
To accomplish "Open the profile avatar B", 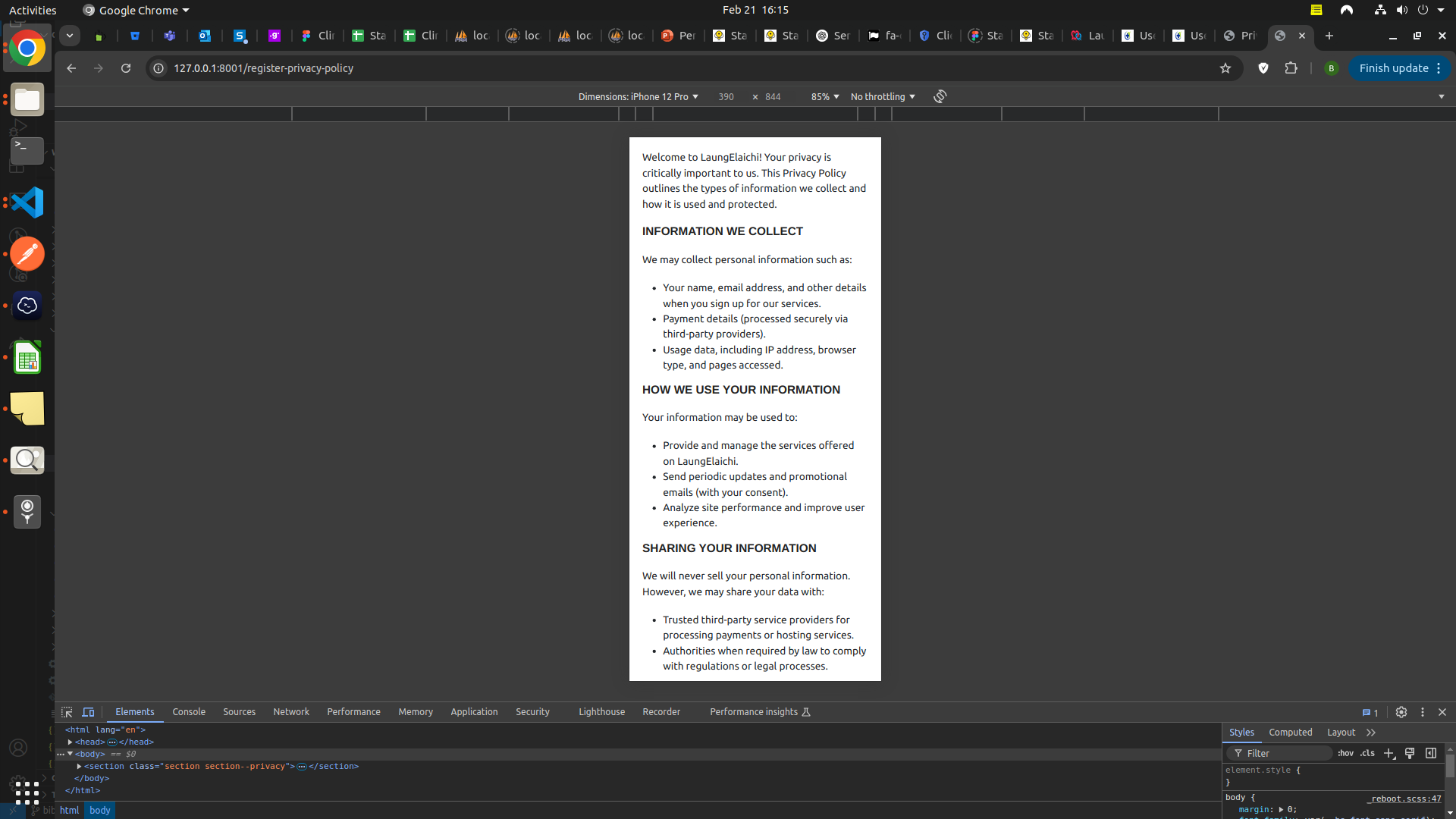I will (1332, 68).
